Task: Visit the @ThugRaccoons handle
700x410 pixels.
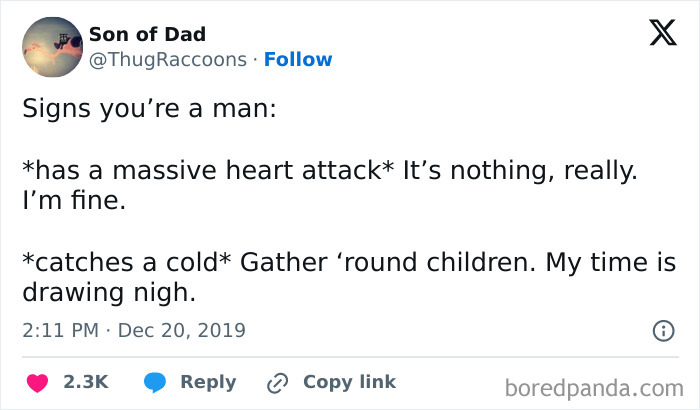Action: pos(167,59)
